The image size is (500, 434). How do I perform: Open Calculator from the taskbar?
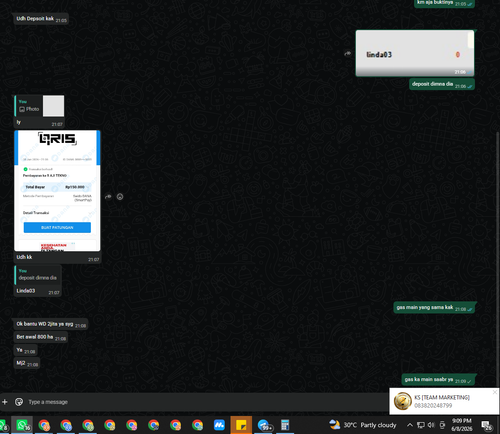(x=285, y=425)
